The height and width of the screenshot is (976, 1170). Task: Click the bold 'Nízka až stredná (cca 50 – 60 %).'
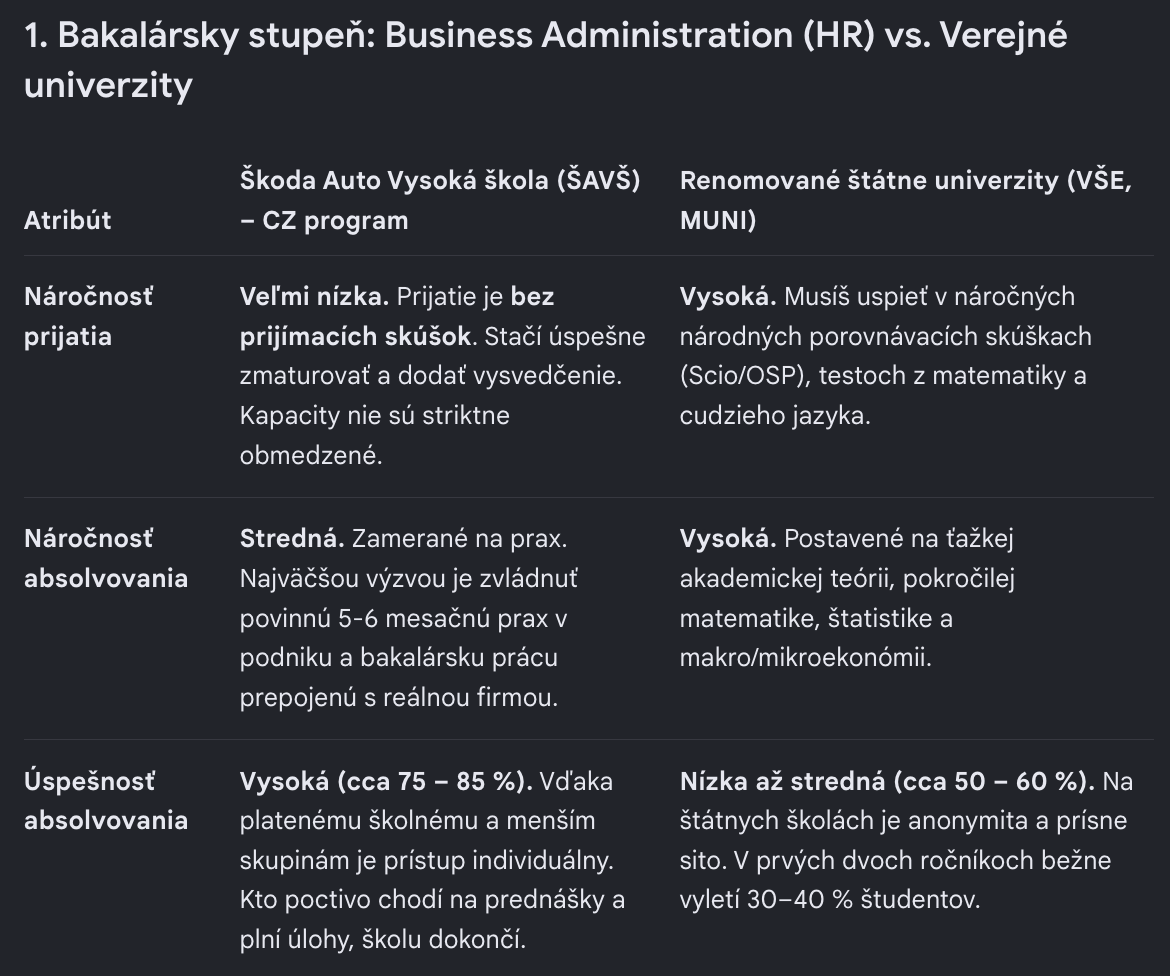[x=886, y=781]
